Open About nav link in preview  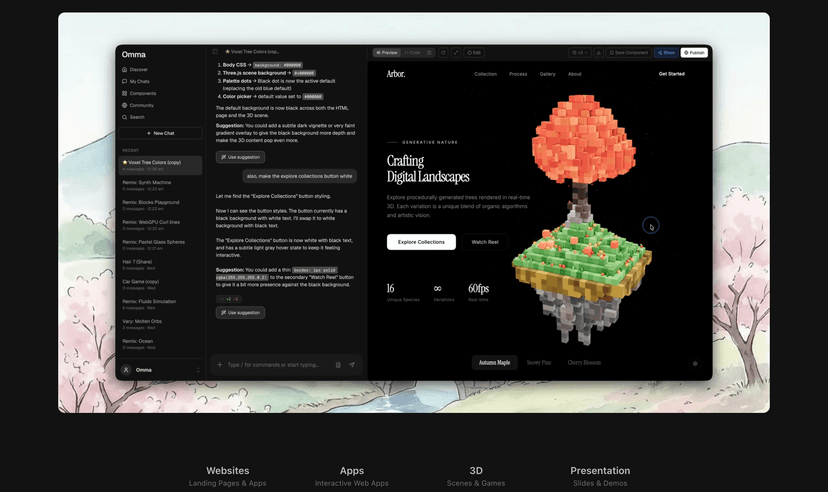575,74
